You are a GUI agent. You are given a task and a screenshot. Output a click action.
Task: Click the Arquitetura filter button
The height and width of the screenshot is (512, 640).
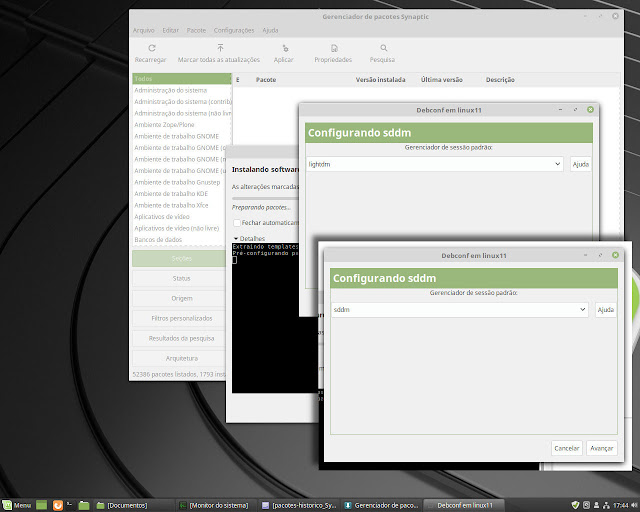click(179, 358)
